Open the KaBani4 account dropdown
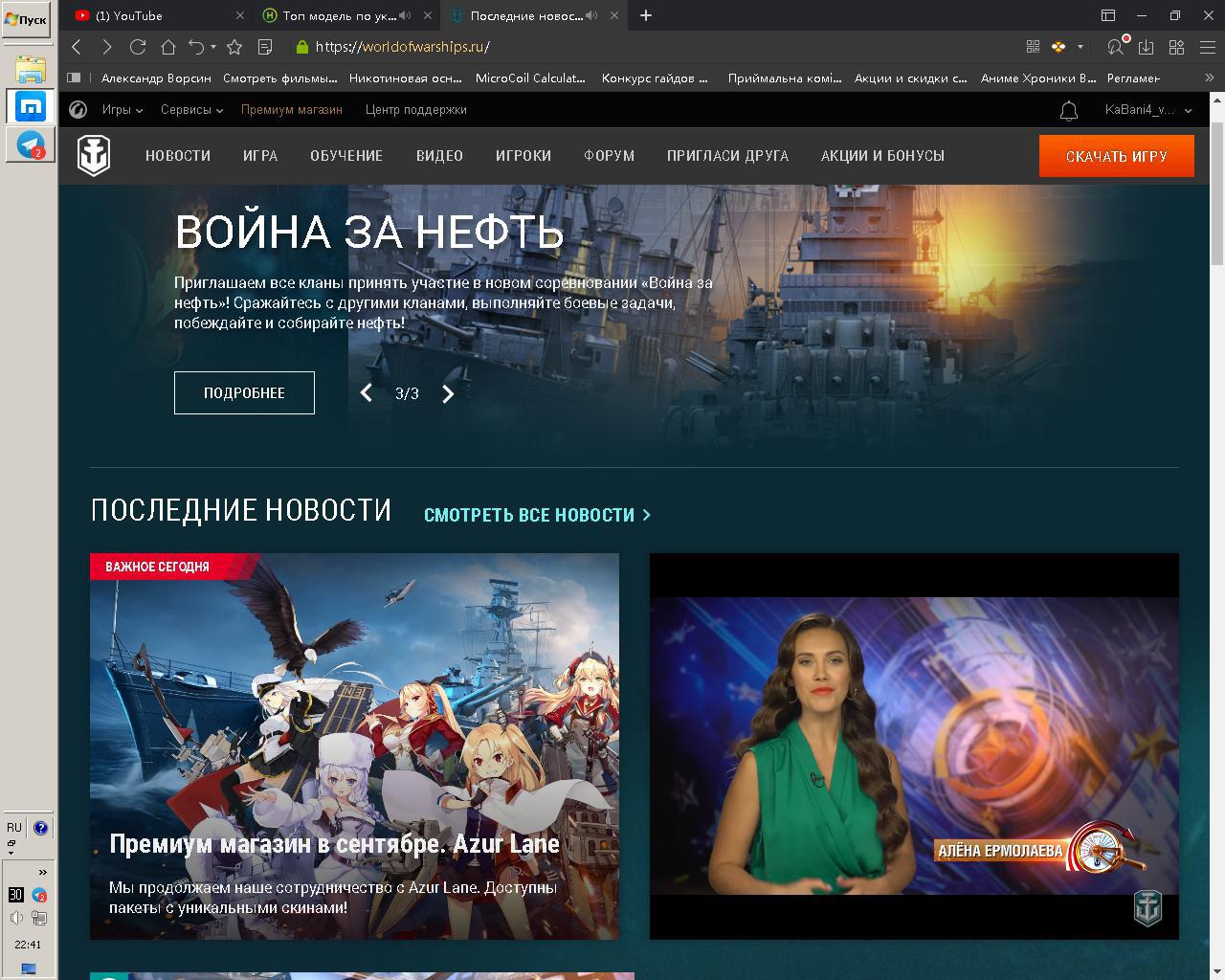The height and width of the screenshot is (980, 1225). [1148, 110]
